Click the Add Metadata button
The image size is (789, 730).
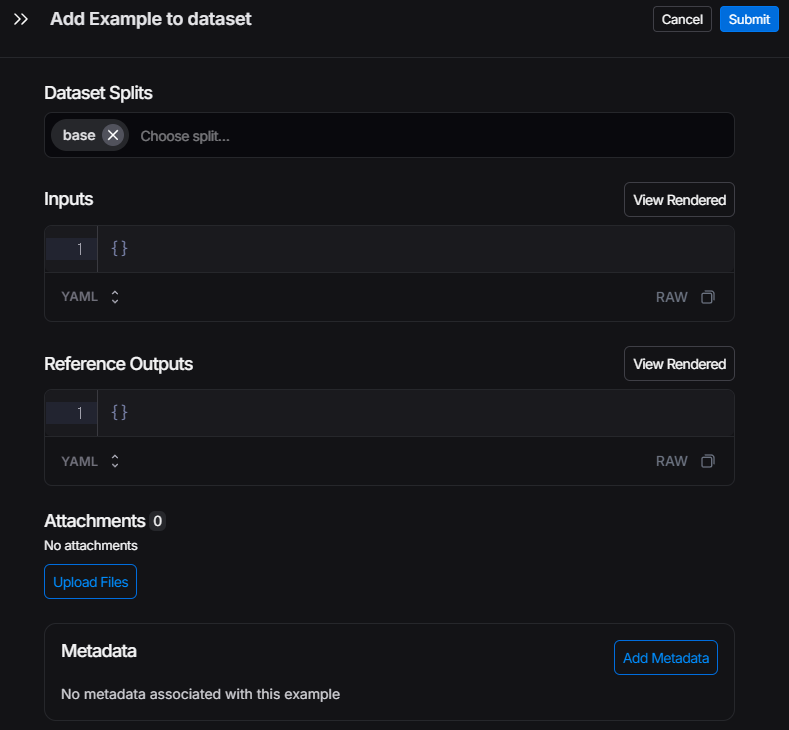(665, 658)
